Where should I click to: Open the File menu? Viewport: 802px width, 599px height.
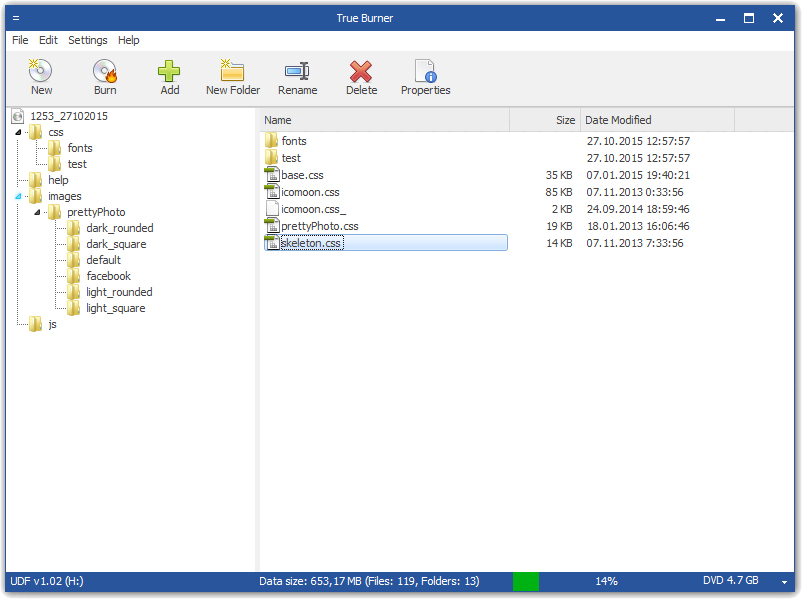[20, 40]
